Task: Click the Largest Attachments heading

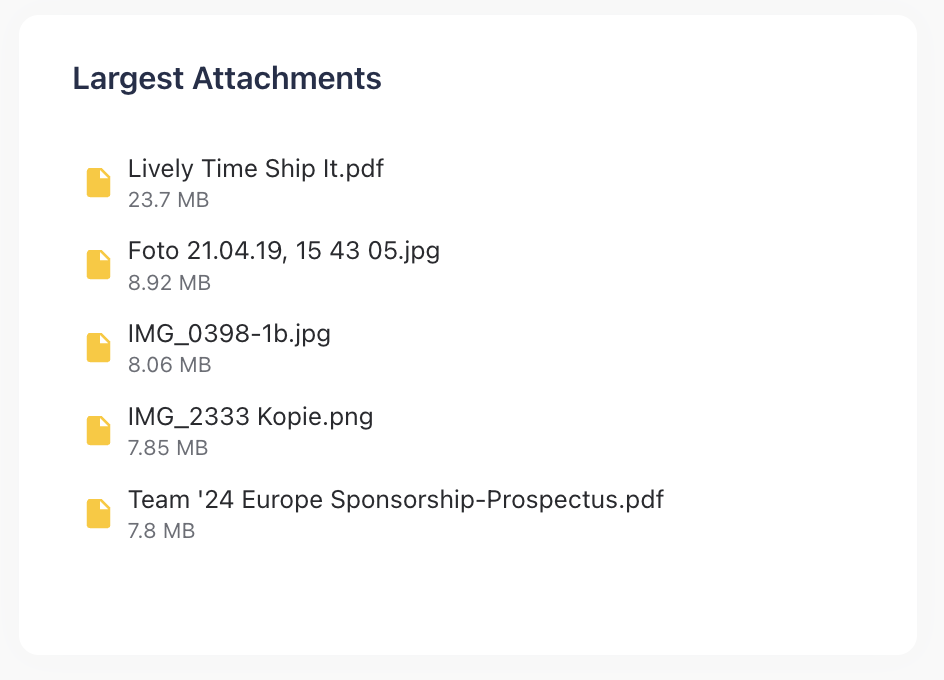Action: point(226,78)
